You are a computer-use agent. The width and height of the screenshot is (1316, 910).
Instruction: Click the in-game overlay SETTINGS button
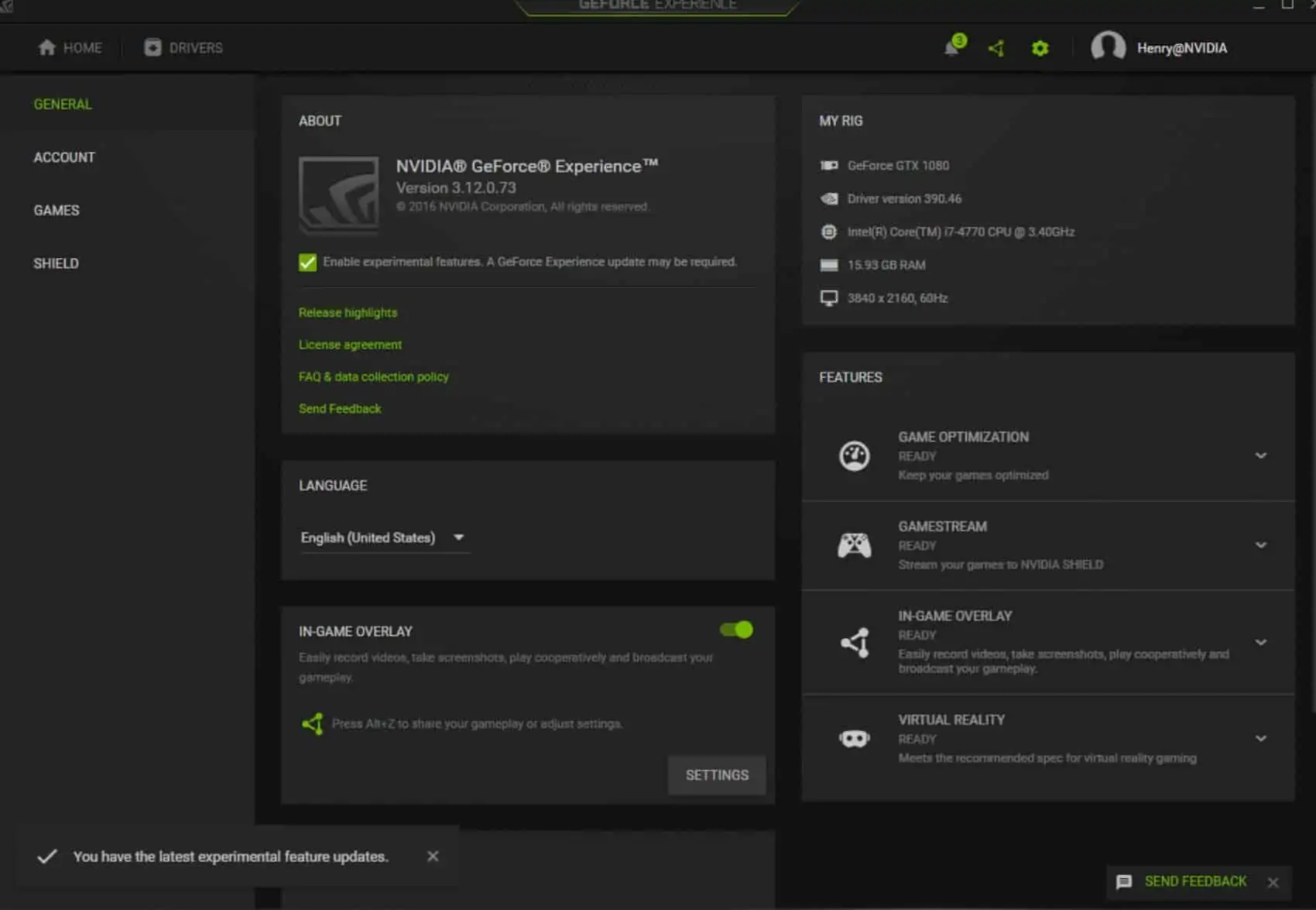(x=716, y=774)
